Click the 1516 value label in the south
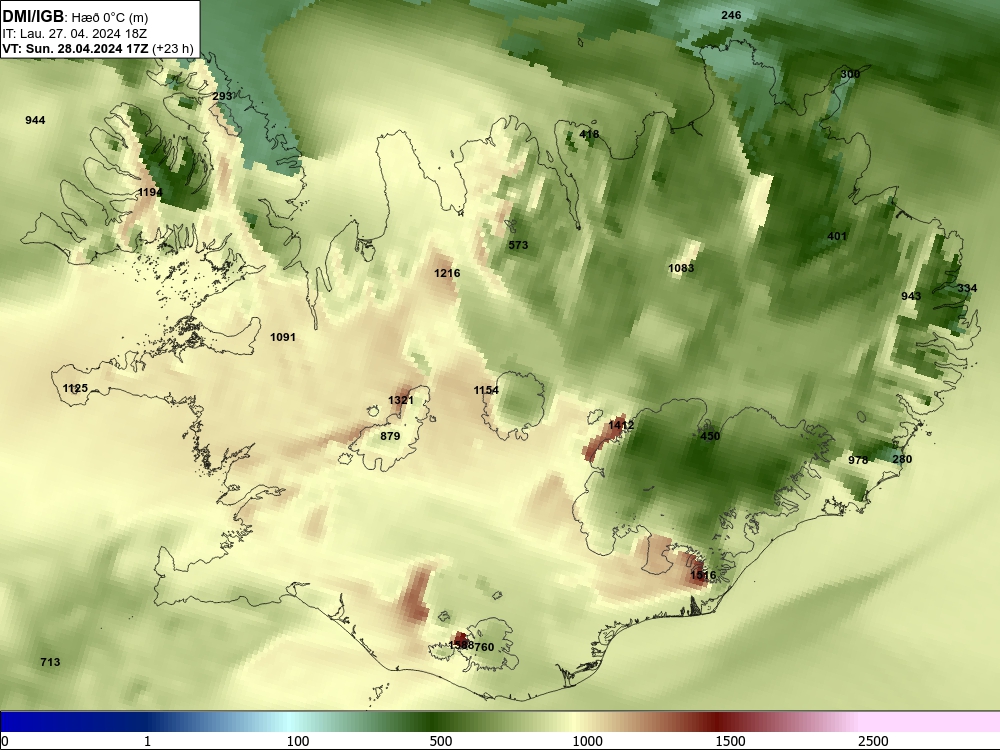Screen dimensions: 1000x750 click(703, 575)
